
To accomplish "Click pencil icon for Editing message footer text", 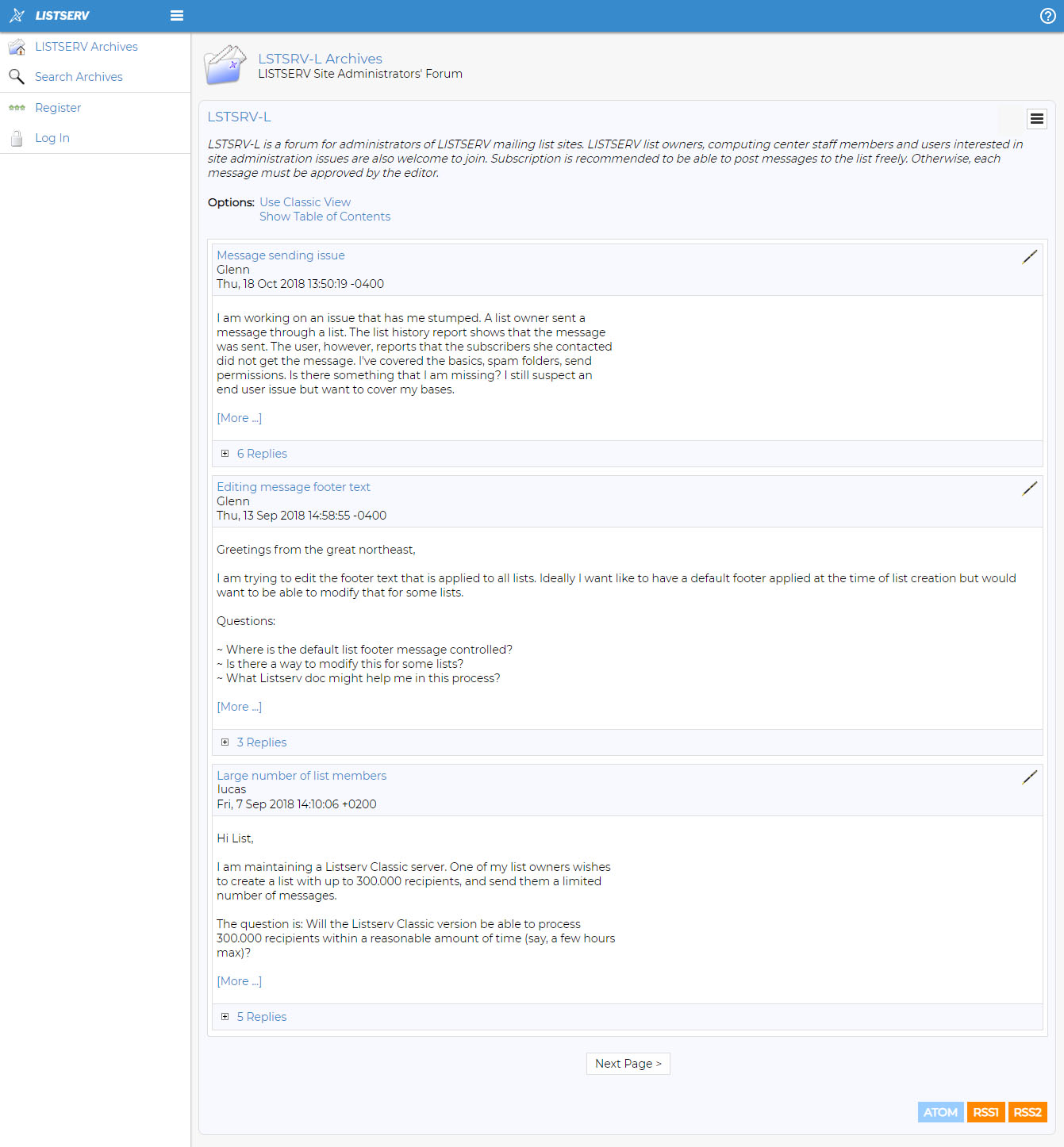I will pos(1030,488).
